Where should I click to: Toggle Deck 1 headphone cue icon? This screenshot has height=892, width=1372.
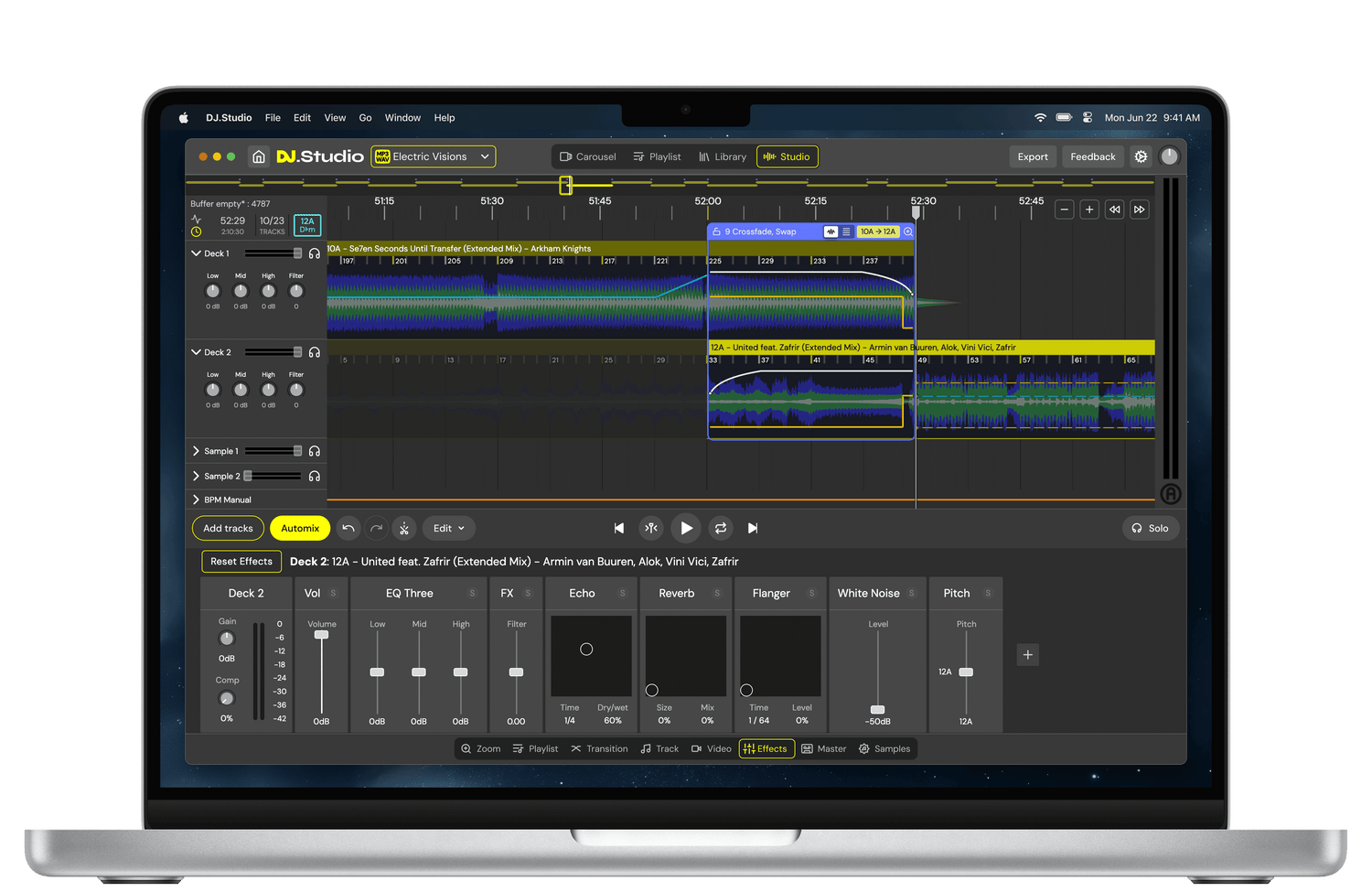point(315,253)
